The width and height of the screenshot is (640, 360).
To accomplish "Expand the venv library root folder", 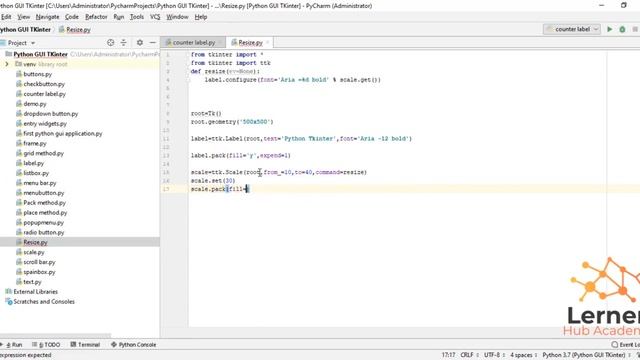I will coord(7,64).
